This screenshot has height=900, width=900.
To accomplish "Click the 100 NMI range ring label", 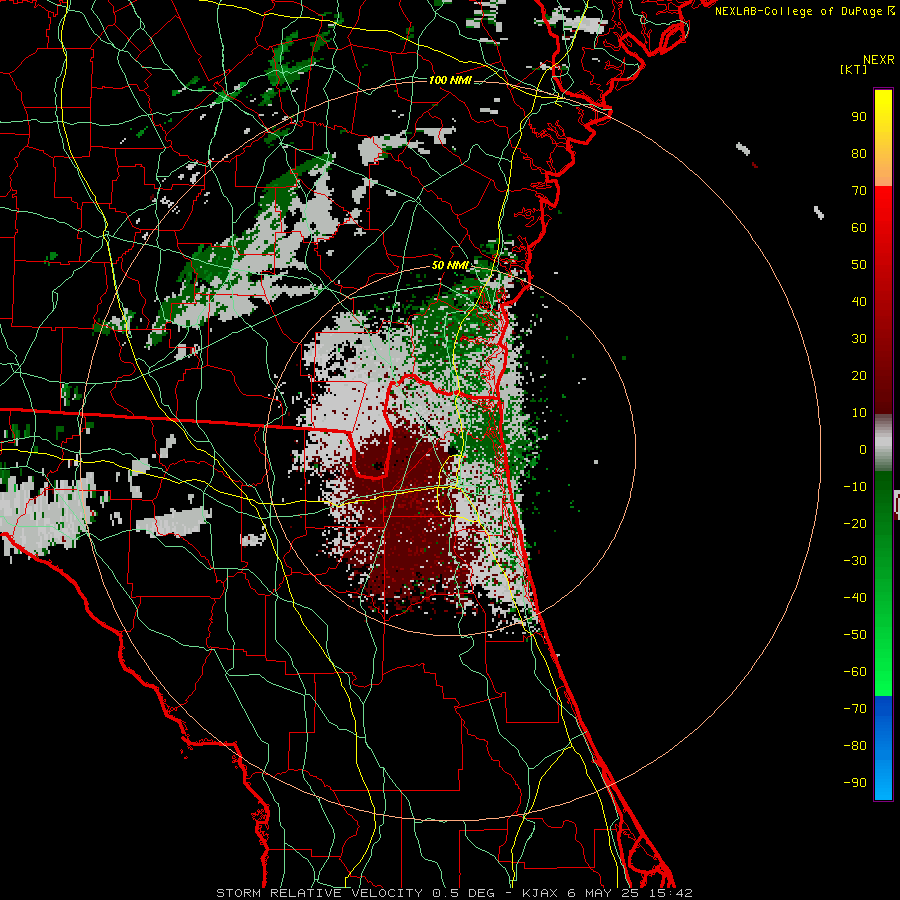I will click(450, 80).
